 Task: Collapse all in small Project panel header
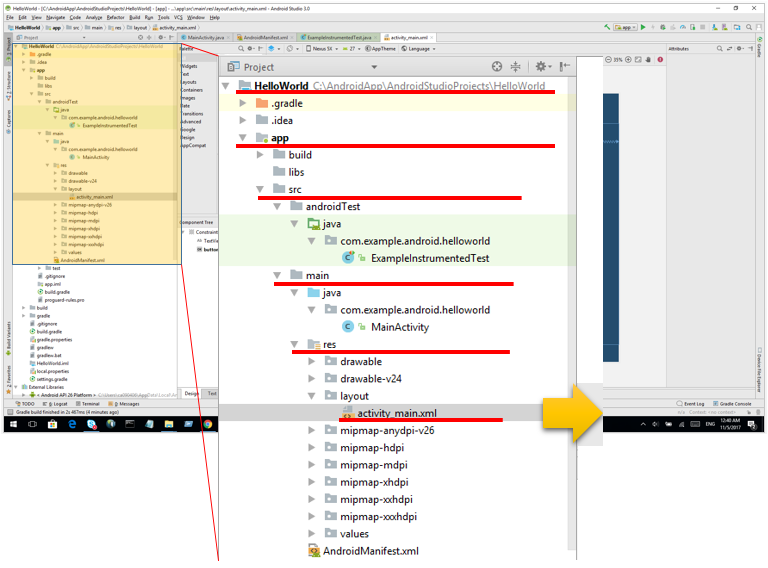[149, 37]
